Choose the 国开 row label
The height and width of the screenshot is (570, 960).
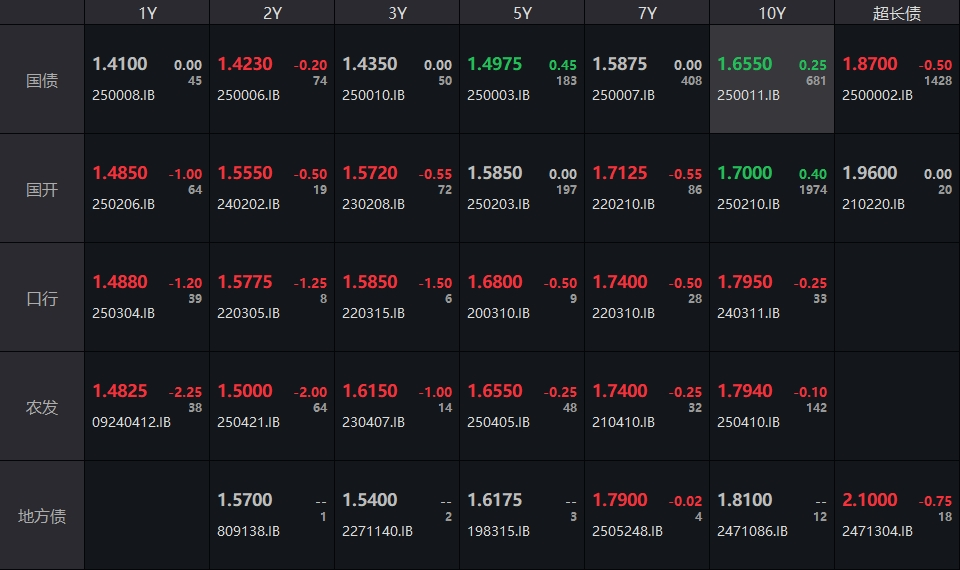click(42, 189)
